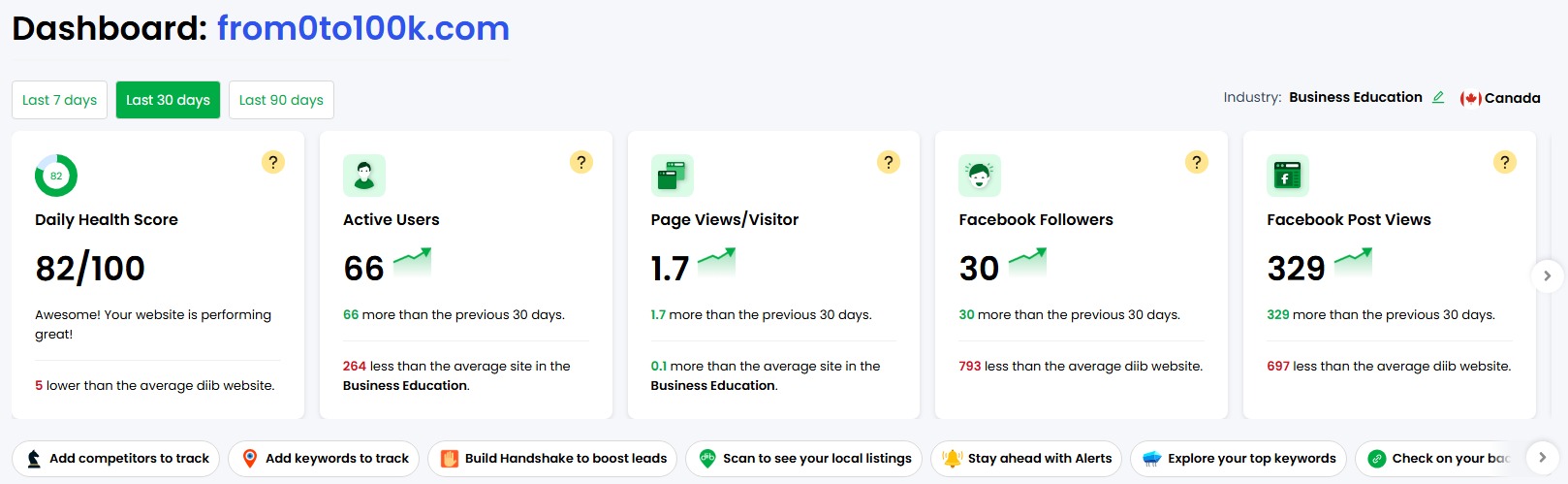
Task: Open the from0to100k.com site link
Action: 363,28
